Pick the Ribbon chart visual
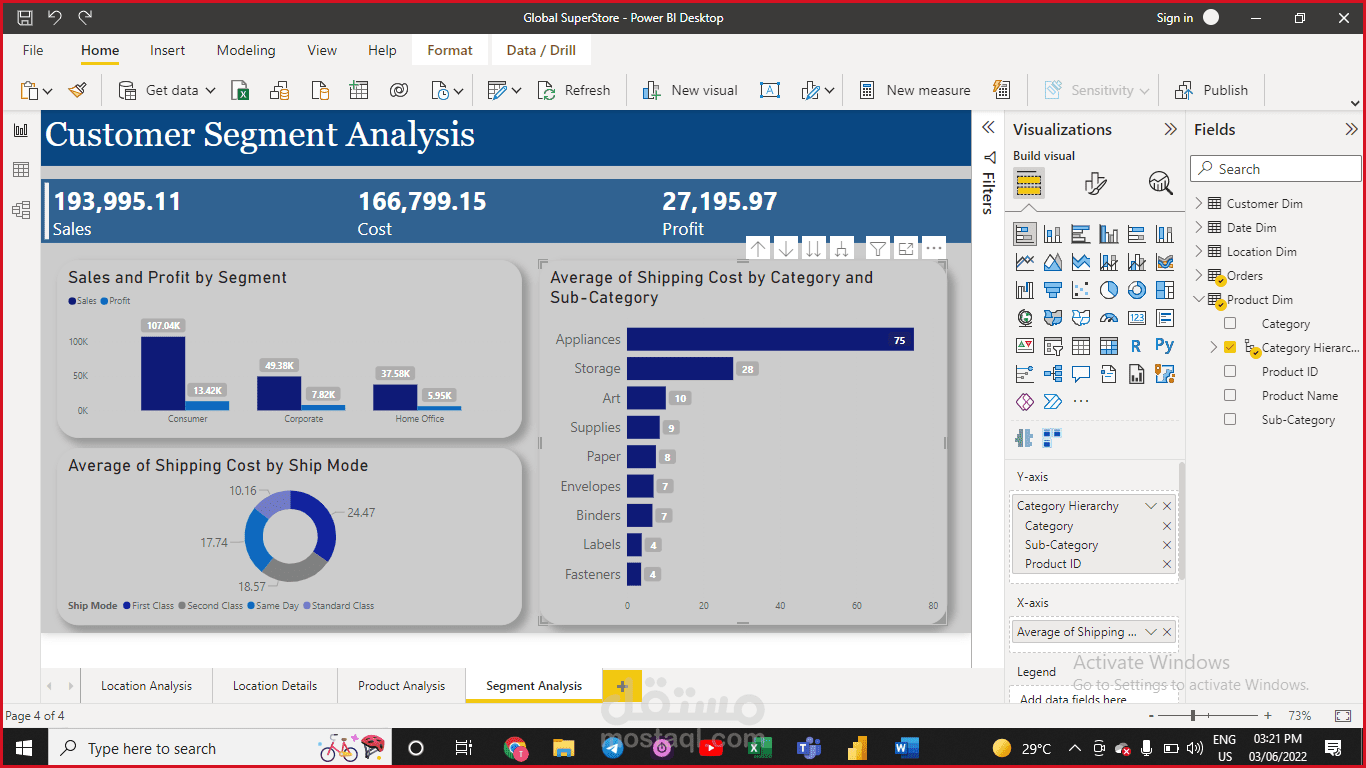The height and width of the screenshot is (768, 1366). click(1165, 262)
